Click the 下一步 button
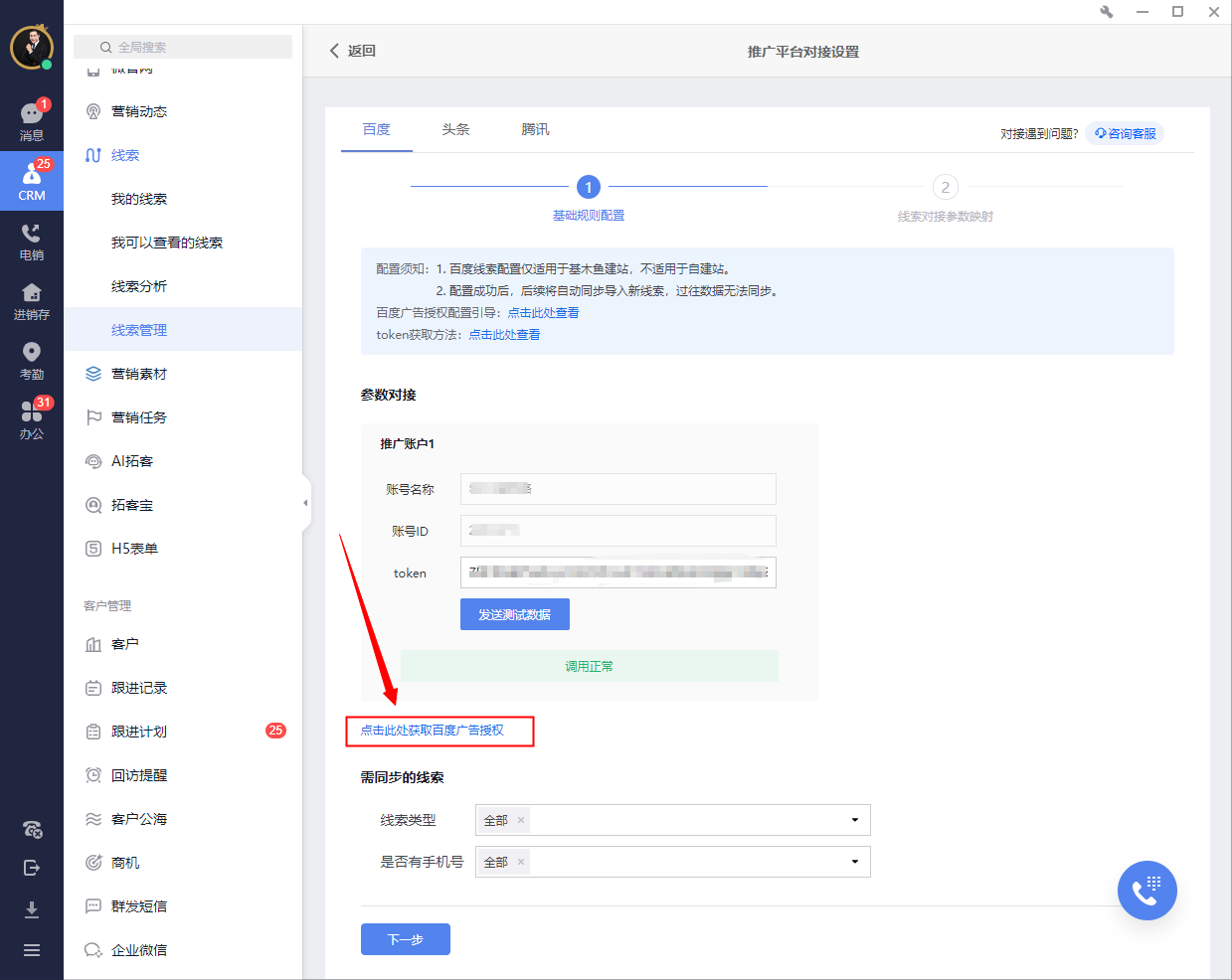 pos(405,939)
